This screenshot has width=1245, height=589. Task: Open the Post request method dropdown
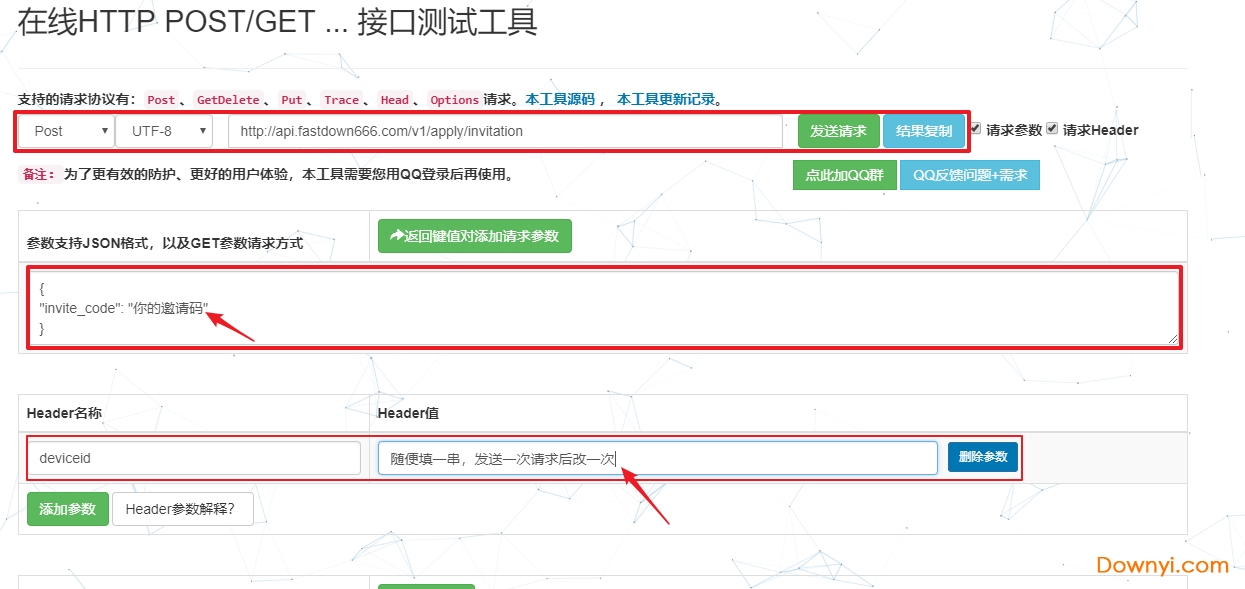pos(66,130)
